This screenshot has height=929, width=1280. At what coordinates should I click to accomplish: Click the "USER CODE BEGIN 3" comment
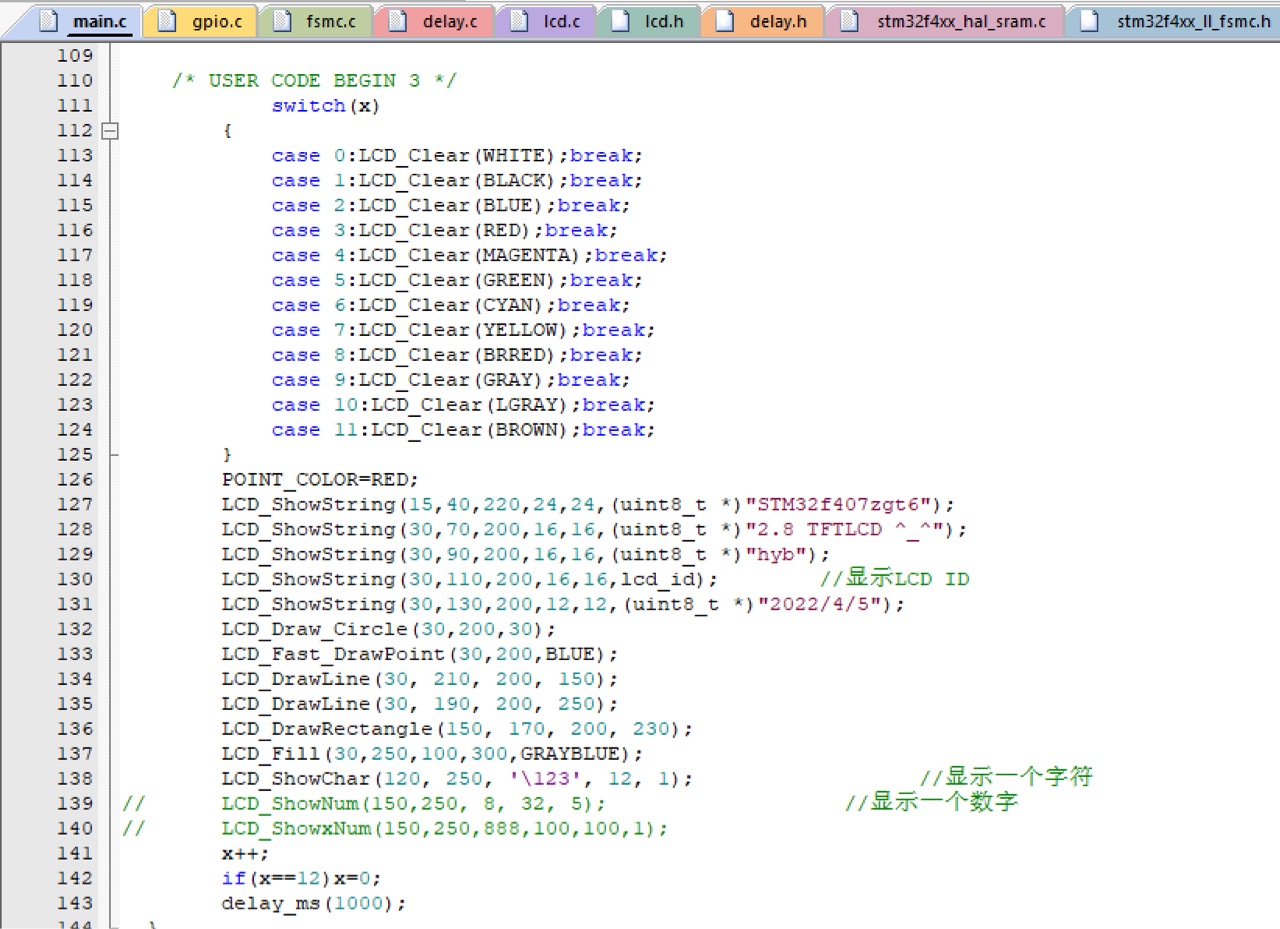point(314,81)
